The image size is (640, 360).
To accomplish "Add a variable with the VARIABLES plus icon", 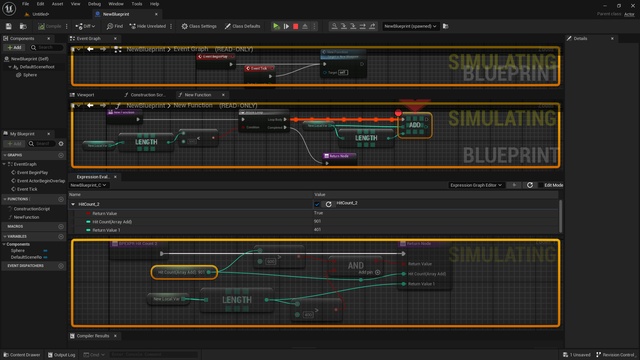I will (x=61, y=236).
